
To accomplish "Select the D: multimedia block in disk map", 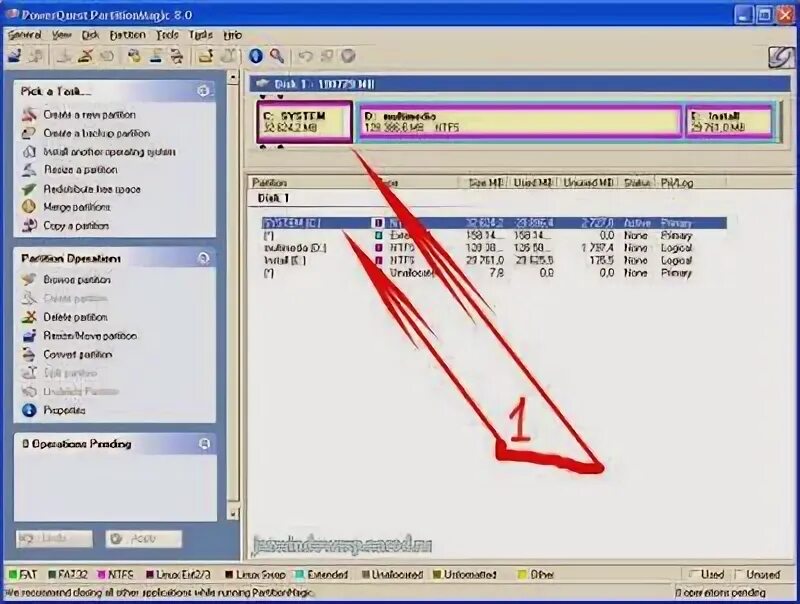I will tap(520, 122).
